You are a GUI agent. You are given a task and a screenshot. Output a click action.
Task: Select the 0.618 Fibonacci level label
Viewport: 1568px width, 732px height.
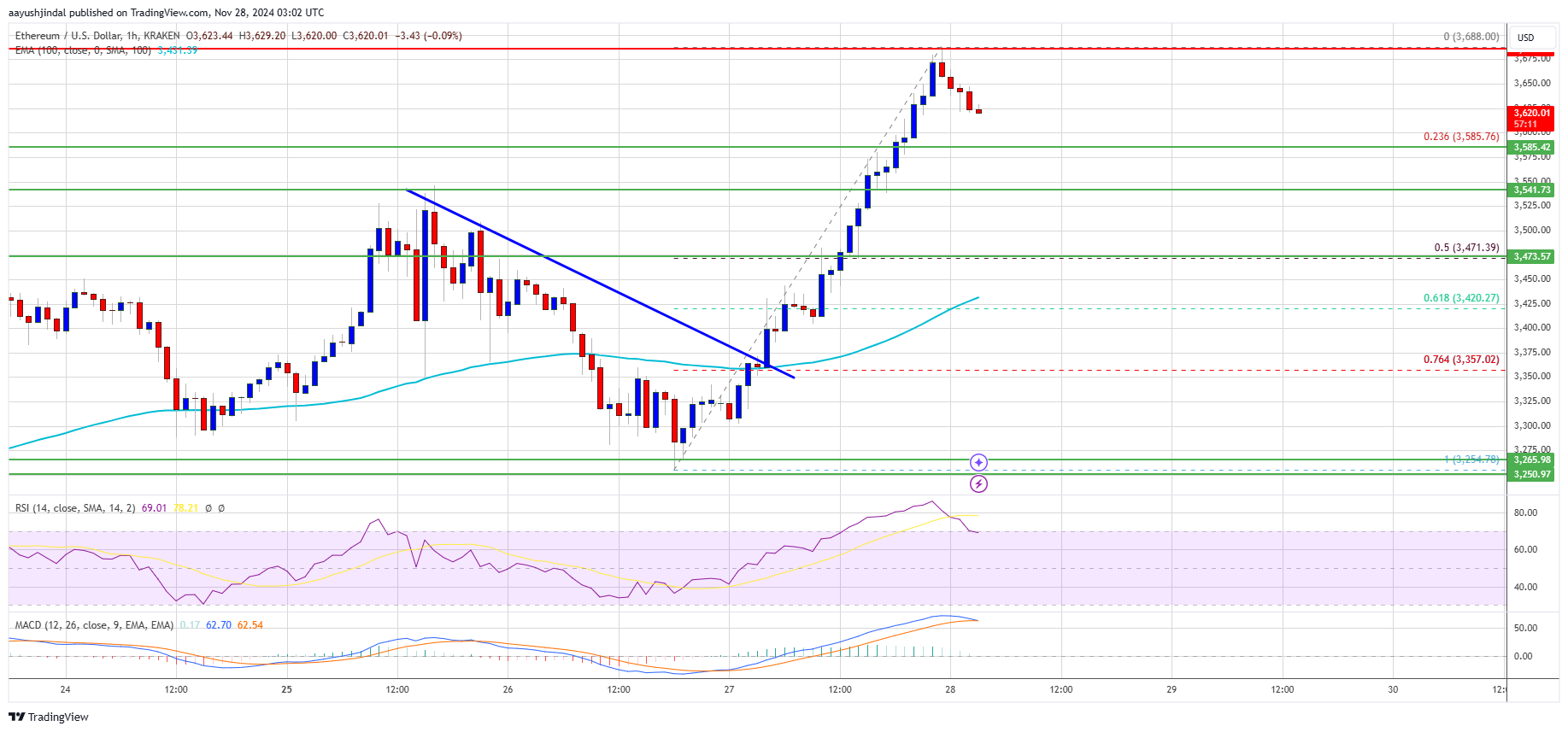pyautogui.click(x=1461, y=298)
